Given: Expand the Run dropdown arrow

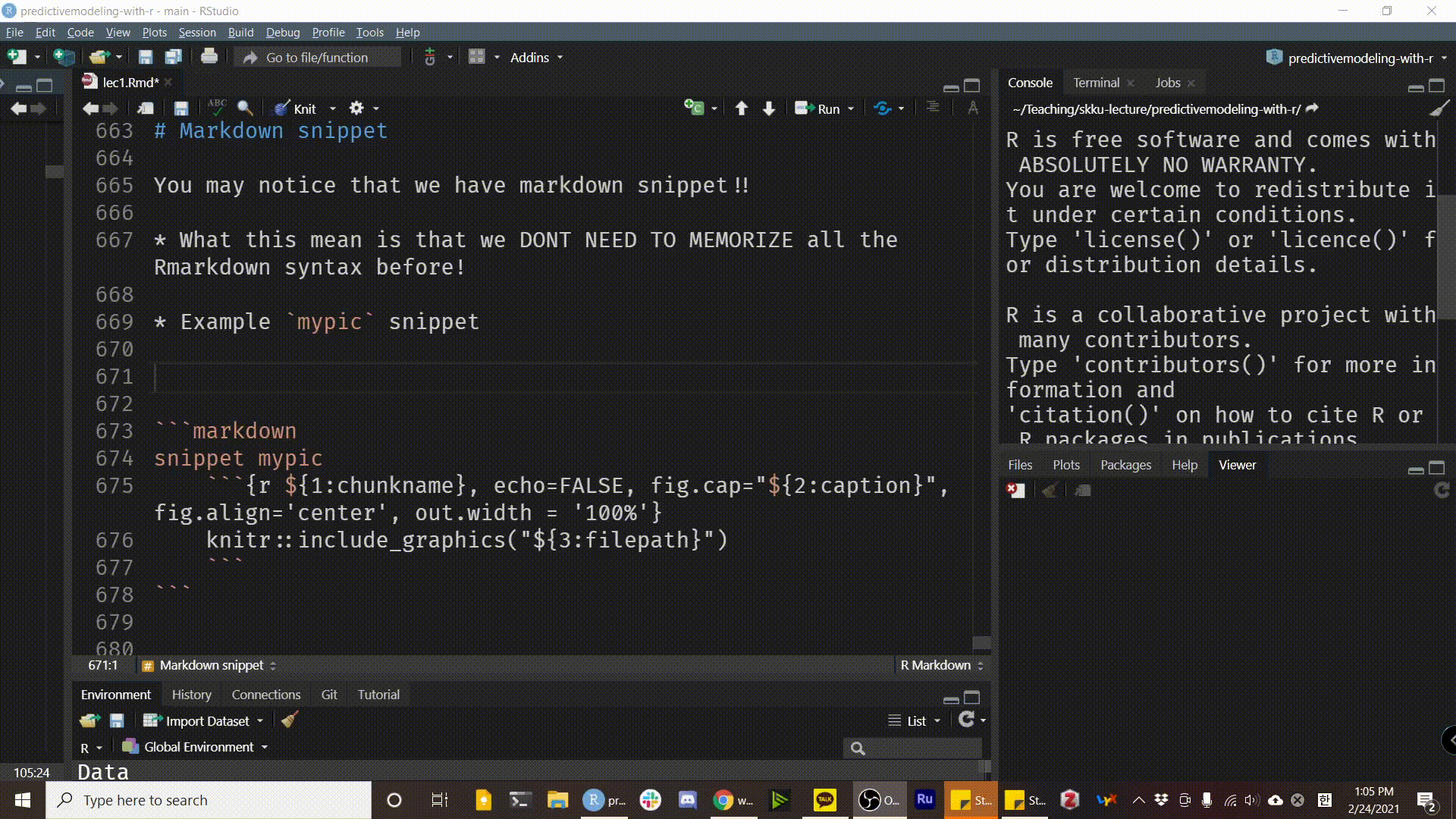Looking at the screenshot, I should pyautogui.click(x=851, y=108).
